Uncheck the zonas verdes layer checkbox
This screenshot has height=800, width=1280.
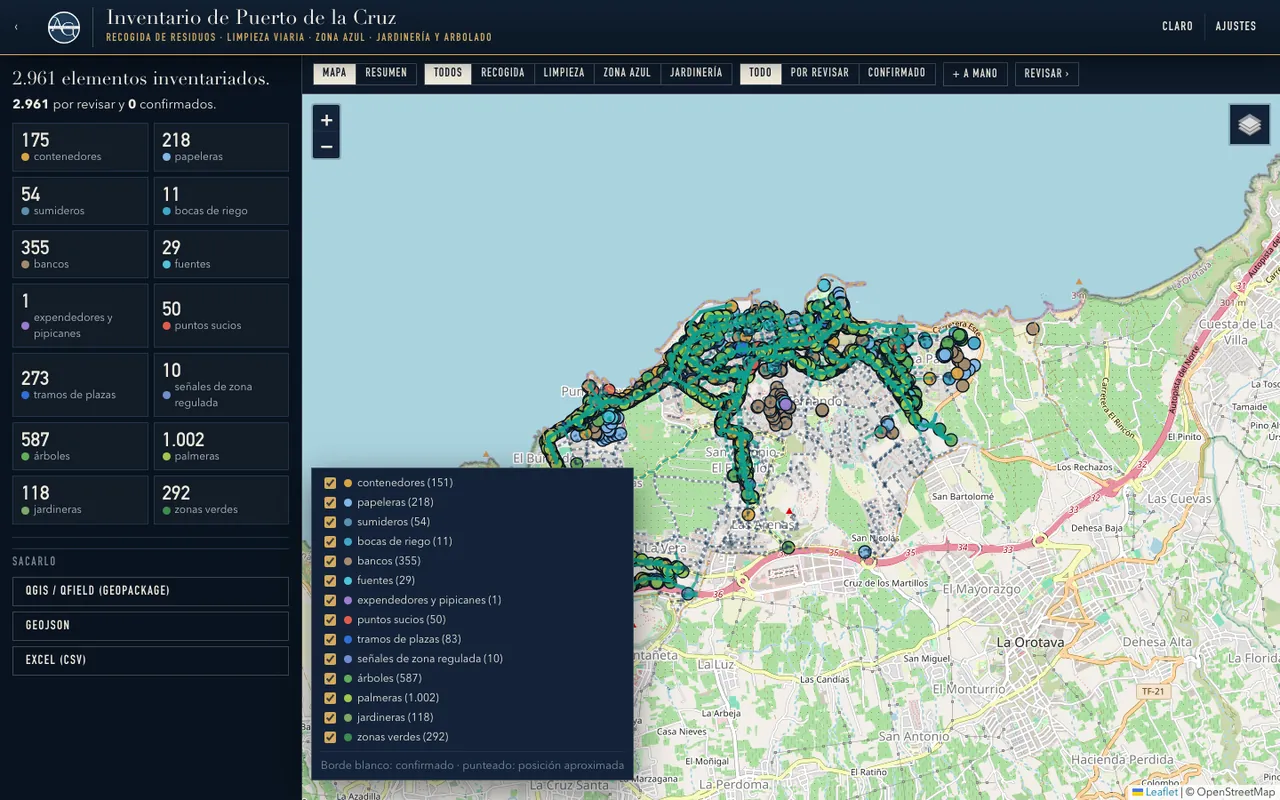(330, 737)
